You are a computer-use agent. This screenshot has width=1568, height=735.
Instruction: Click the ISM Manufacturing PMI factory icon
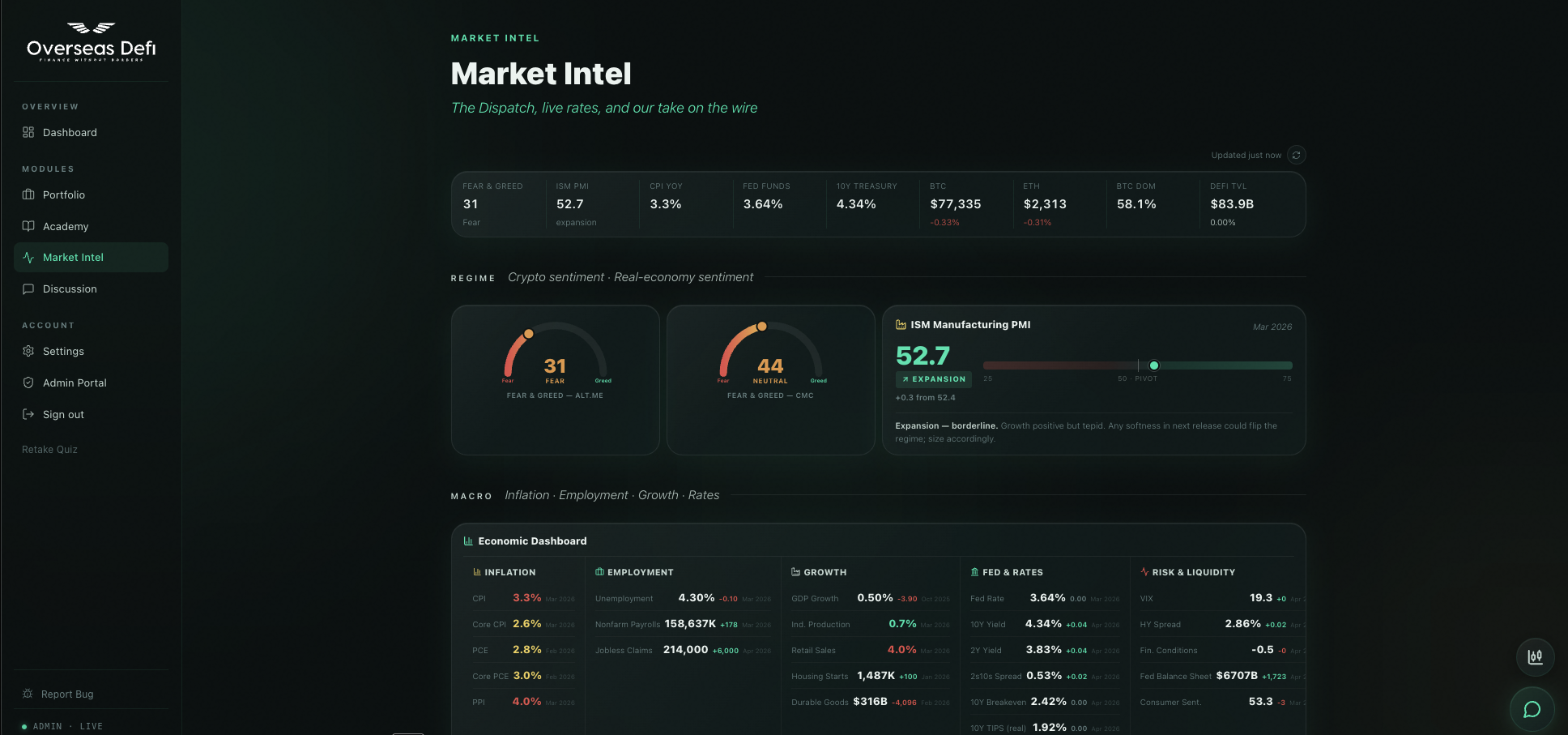pos(901,324)
